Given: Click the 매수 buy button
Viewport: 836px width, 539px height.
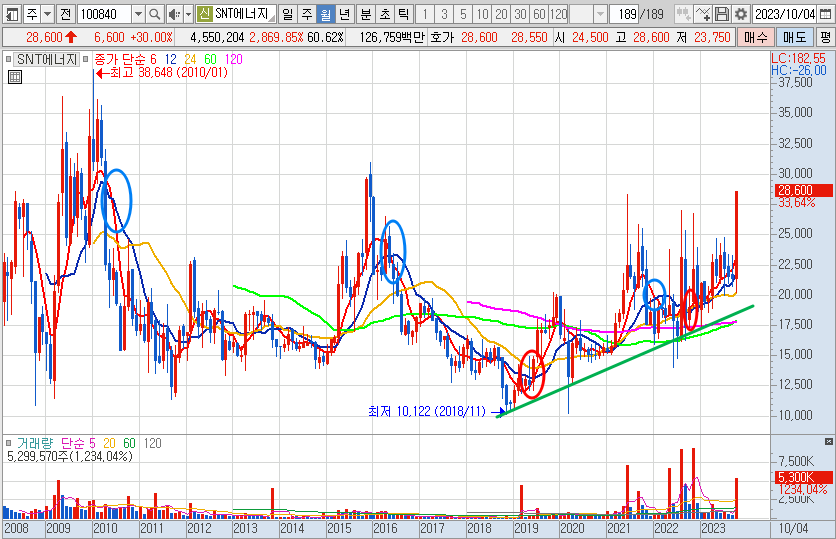Looking at the screenshot, I should 755,37.
